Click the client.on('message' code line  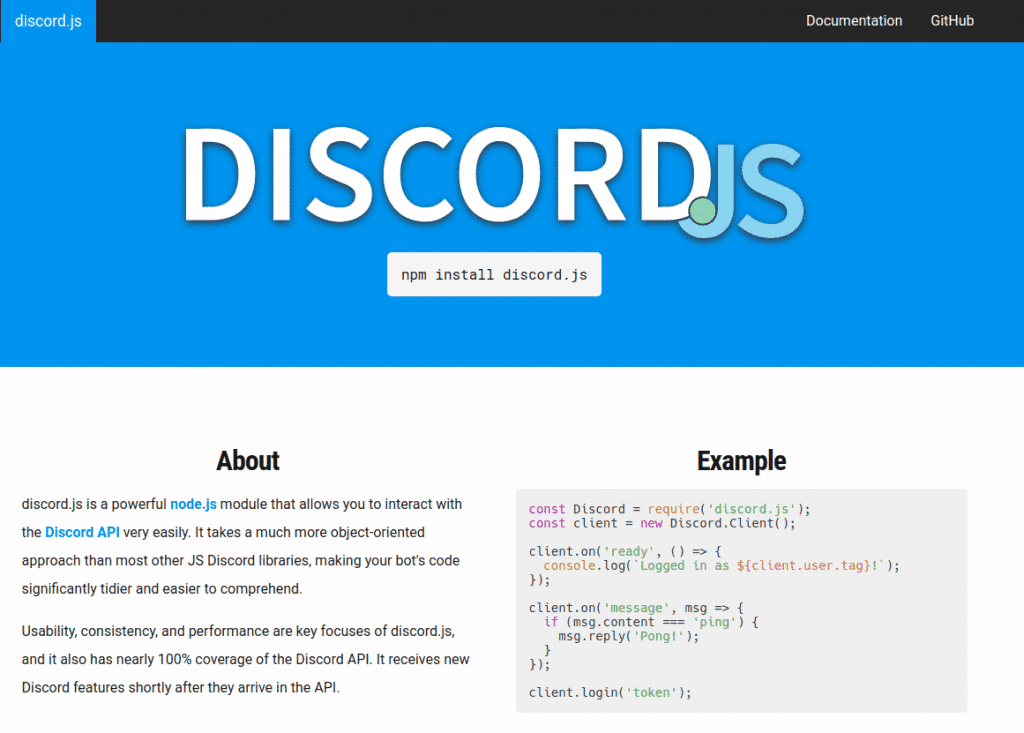(636, 608)
